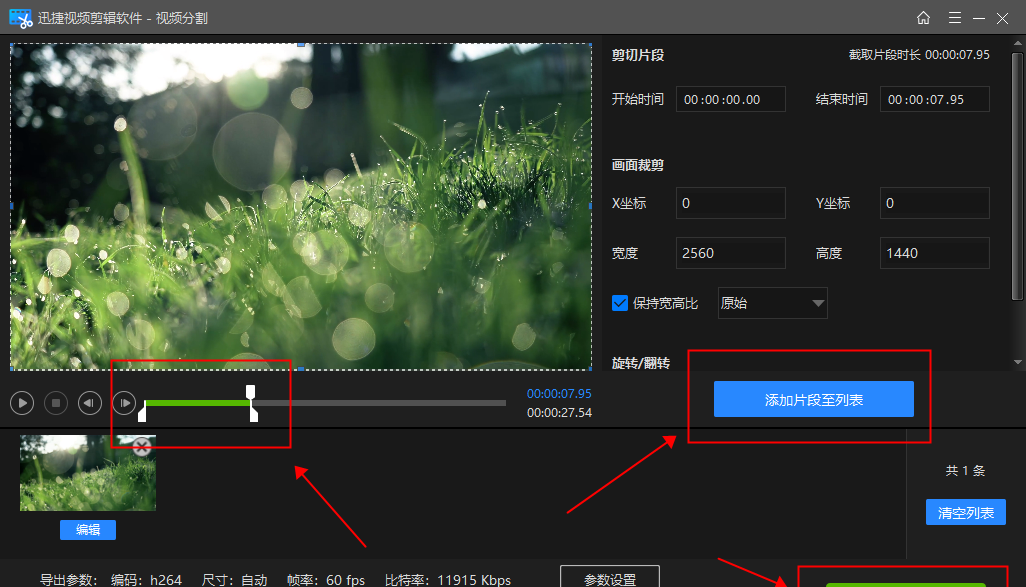This screenshot has width=1026, height=587.
Task: Expand the 原始 aspect ratio dropdown
Action: pyautogui.click(x=818, y=303)
